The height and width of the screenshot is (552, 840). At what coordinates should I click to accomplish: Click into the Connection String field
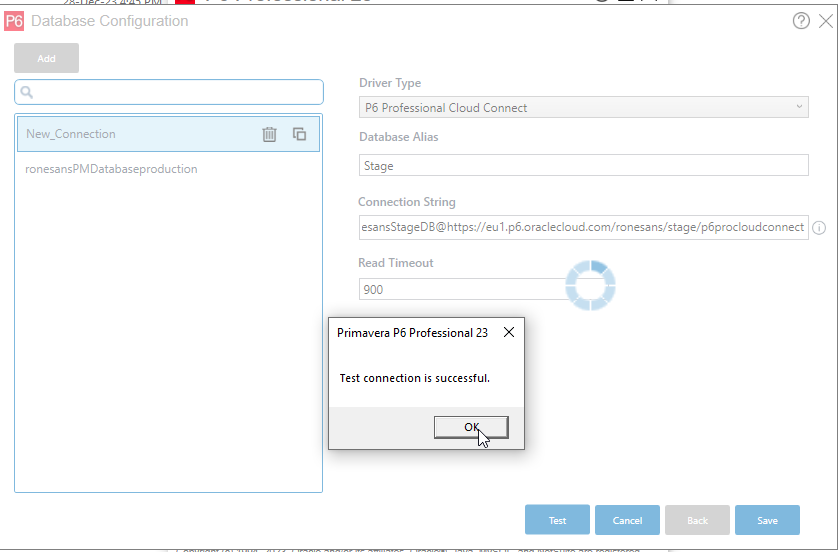click(583, 227)
